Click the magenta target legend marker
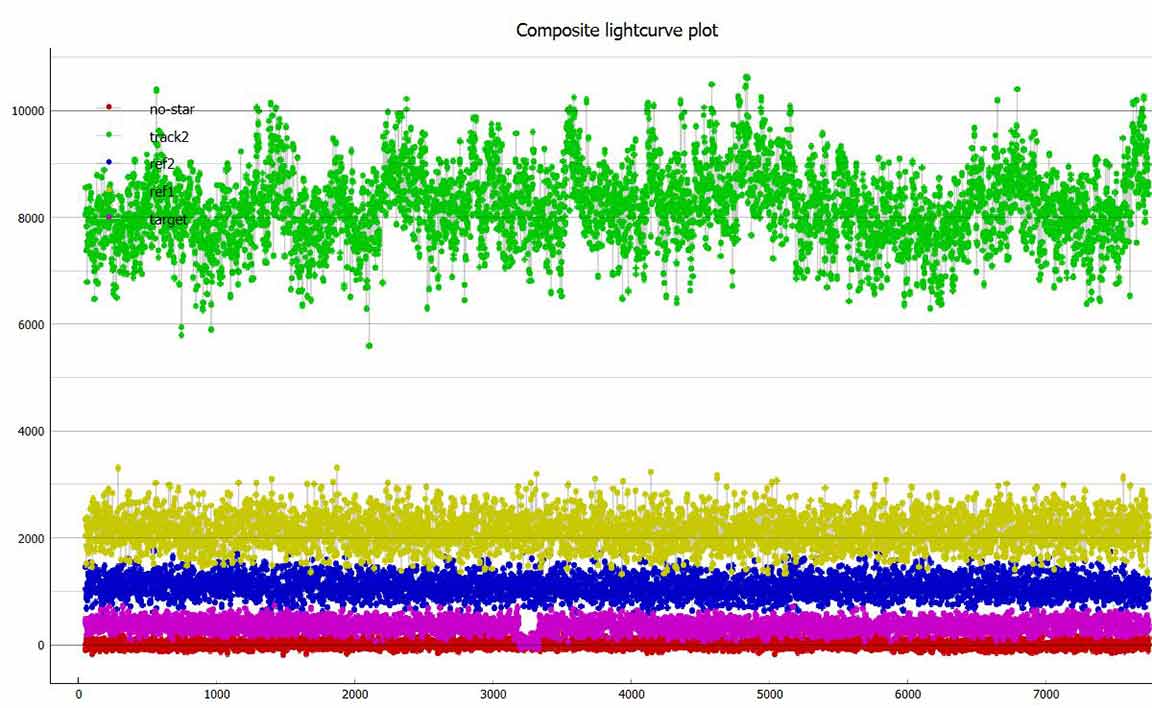 click(109, 217)
